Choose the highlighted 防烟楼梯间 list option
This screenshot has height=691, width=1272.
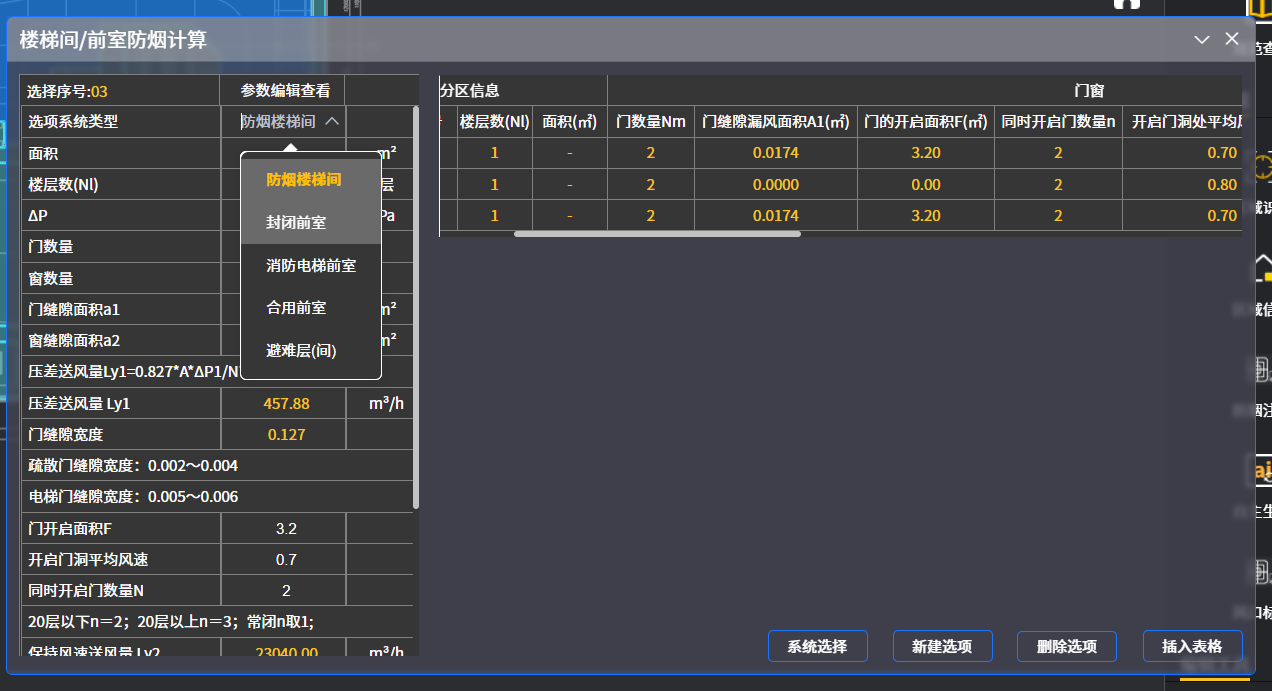tap(304, 180)
